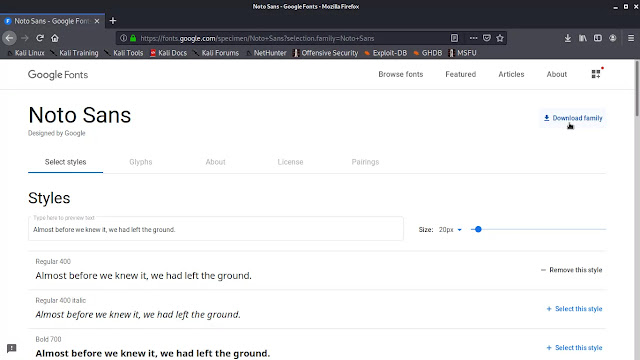This screenshot has width=640, height=360.
Task: Toggle reader view icon in address bar
Action: pyautogui.click(x=454, y=38)
